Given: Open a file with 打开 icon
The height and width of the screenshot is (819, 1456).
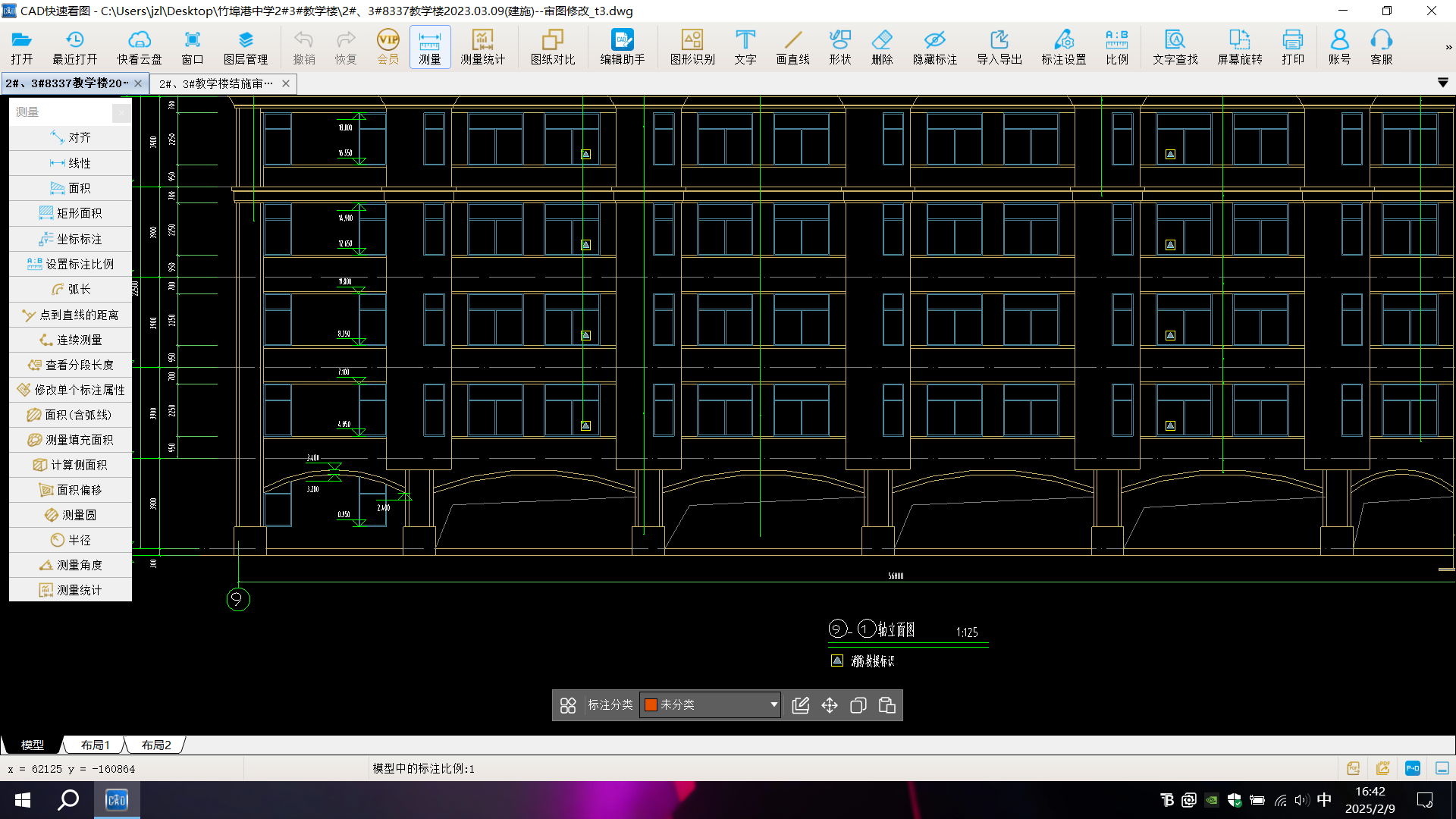Looking at the screenshot, I should coord(21,47).
